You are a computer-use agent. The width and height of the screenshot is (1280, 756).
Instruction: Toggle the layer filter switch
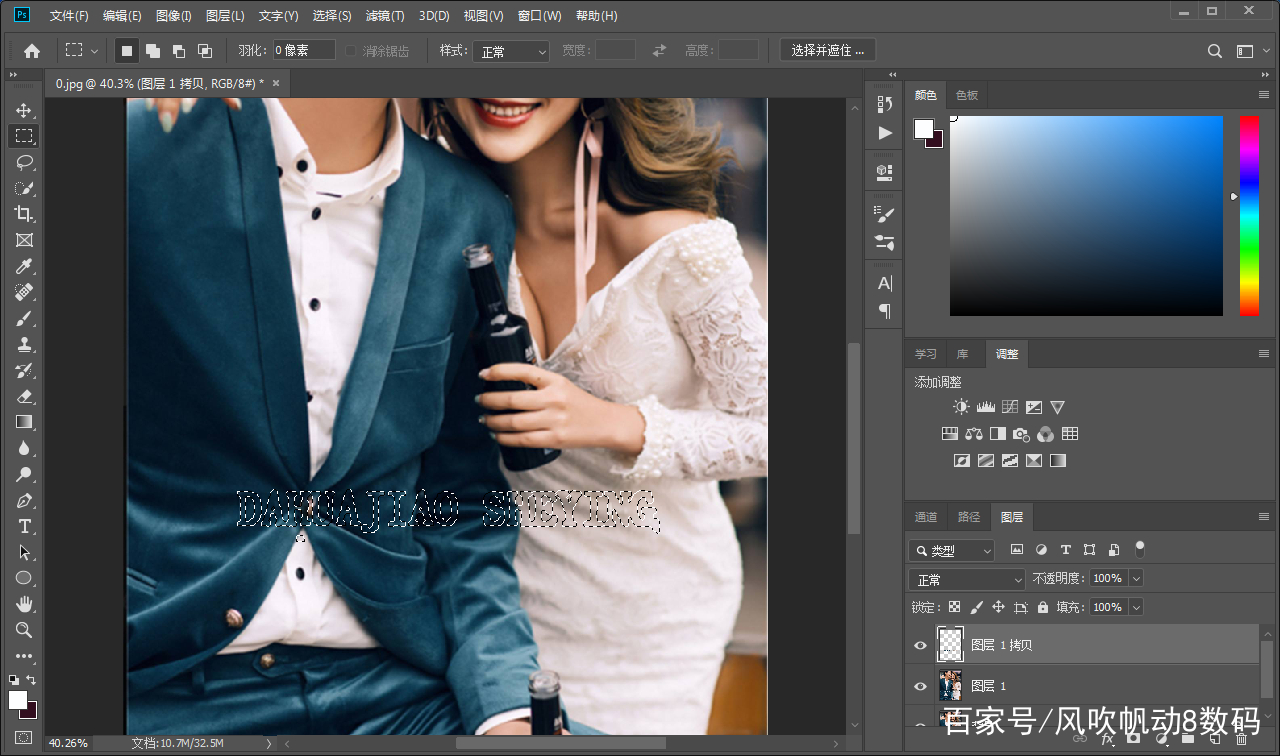click(1139, 549)
